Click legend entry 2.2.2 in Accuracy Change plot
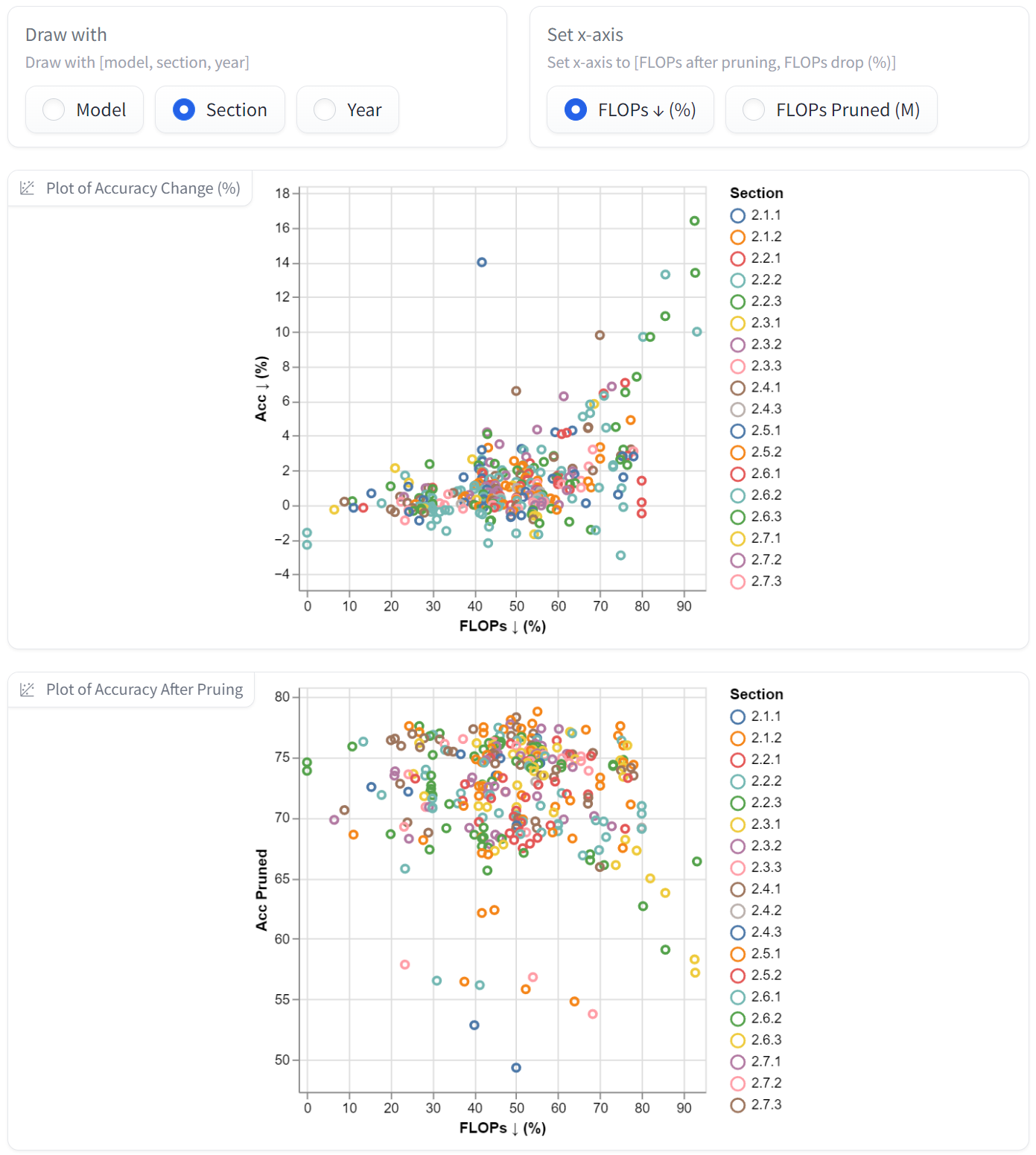The width and height of the screenshot is (1036, 1155). point(756,280)
